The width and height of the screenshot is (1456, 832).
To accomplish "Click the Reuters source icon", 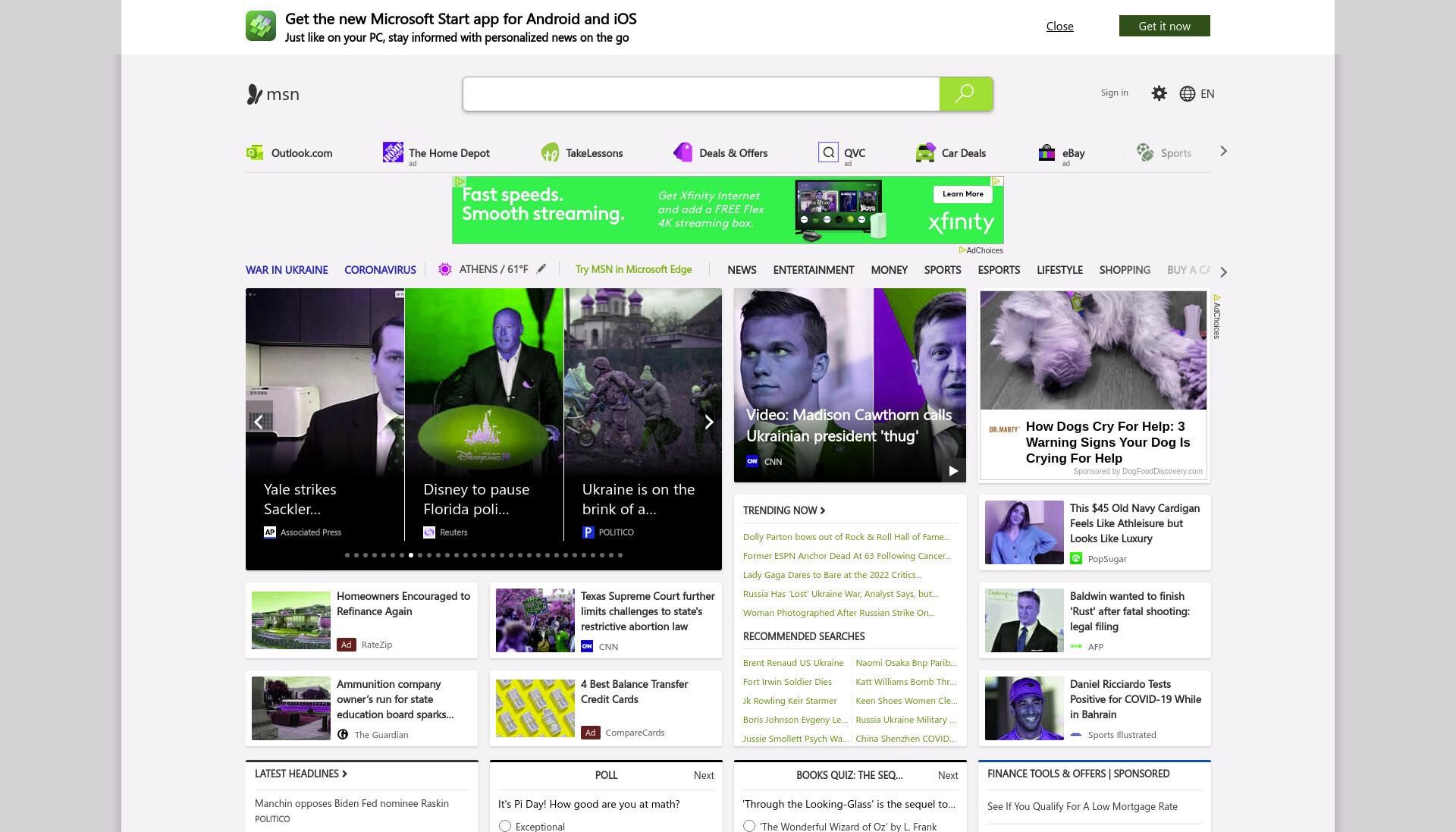I will tap(429, 532).
